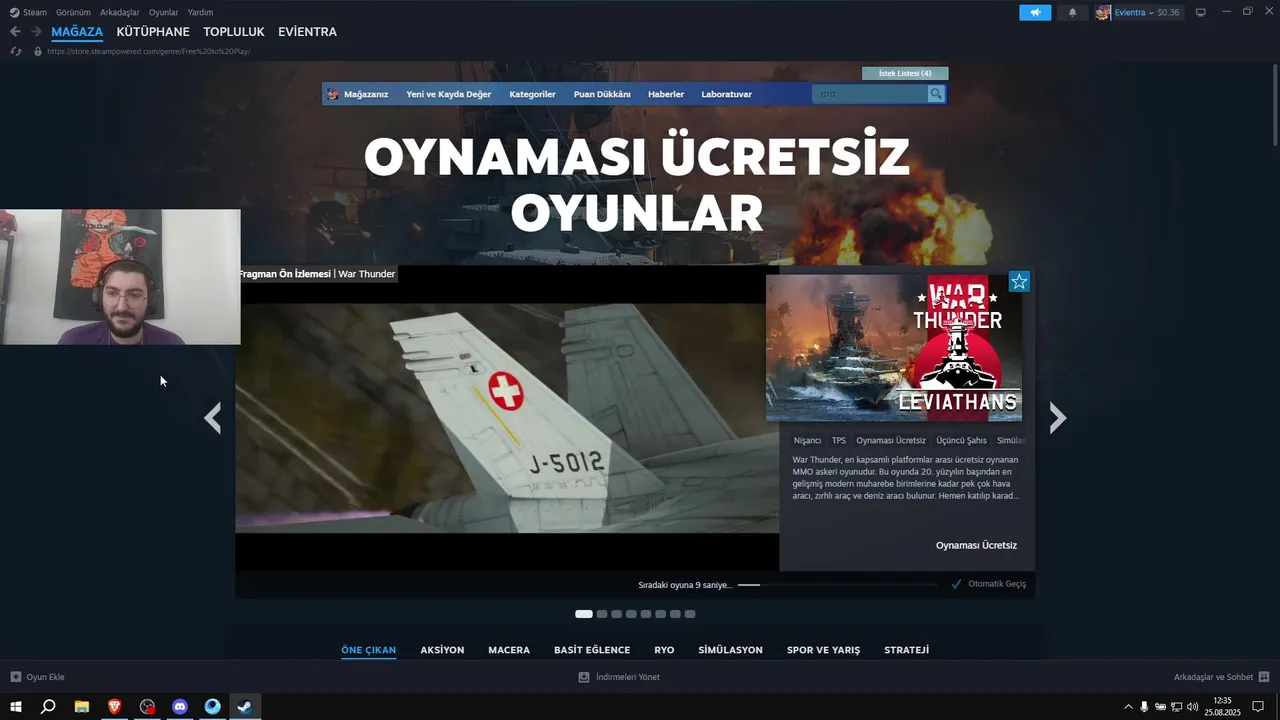Click the next-game countdown progress bar
Screen dimensions: 1280x720
click(x=838, y=585)
